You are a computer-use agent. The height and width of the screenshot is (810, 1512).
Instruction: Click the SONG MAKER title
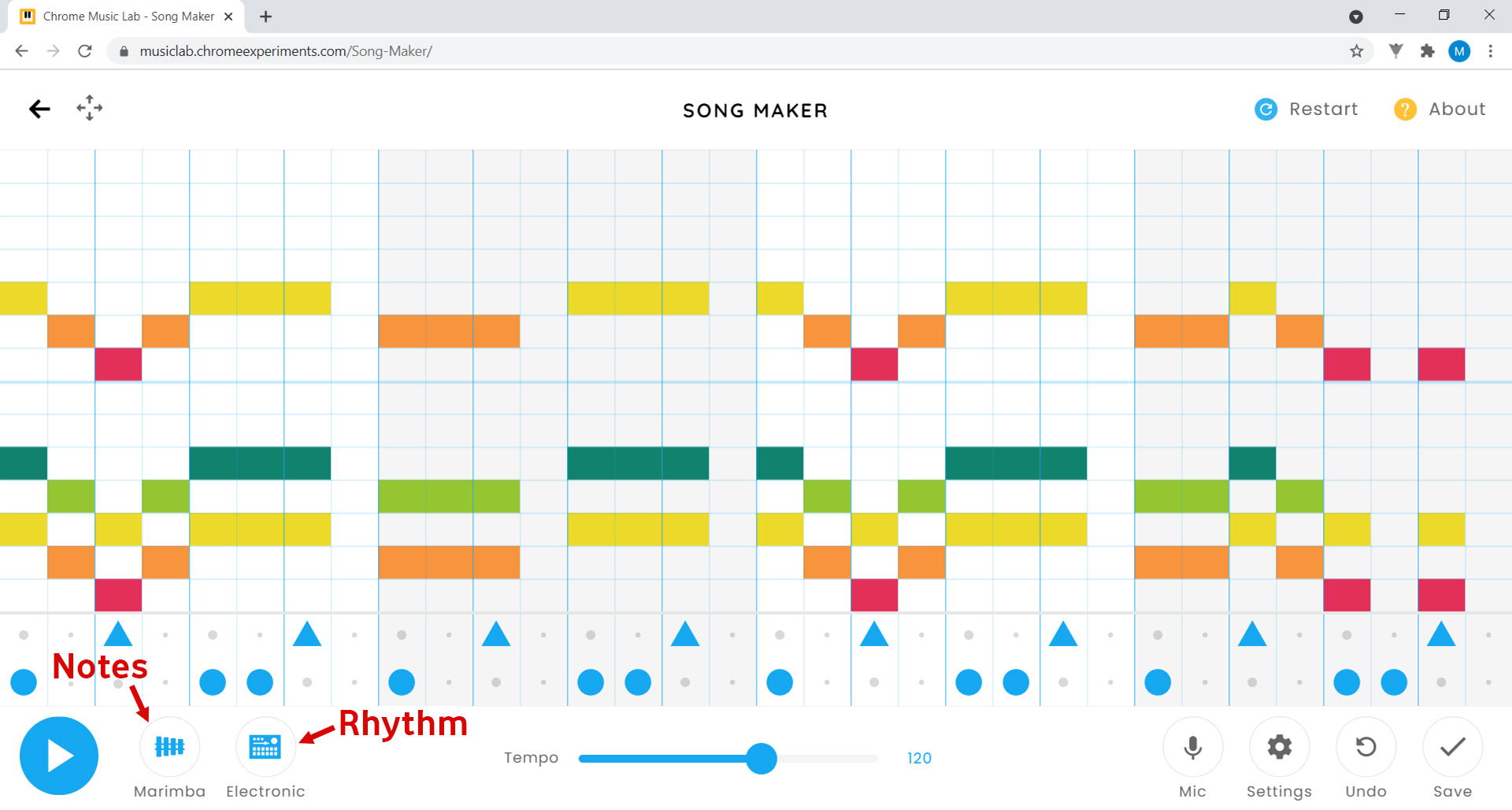click(x=755, y=110)
